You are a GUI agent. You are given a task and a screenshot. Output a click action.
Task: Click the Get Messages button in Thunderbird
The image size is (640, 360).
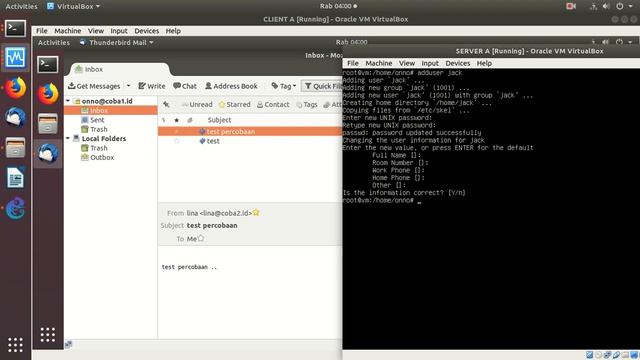tap(94, 86)
